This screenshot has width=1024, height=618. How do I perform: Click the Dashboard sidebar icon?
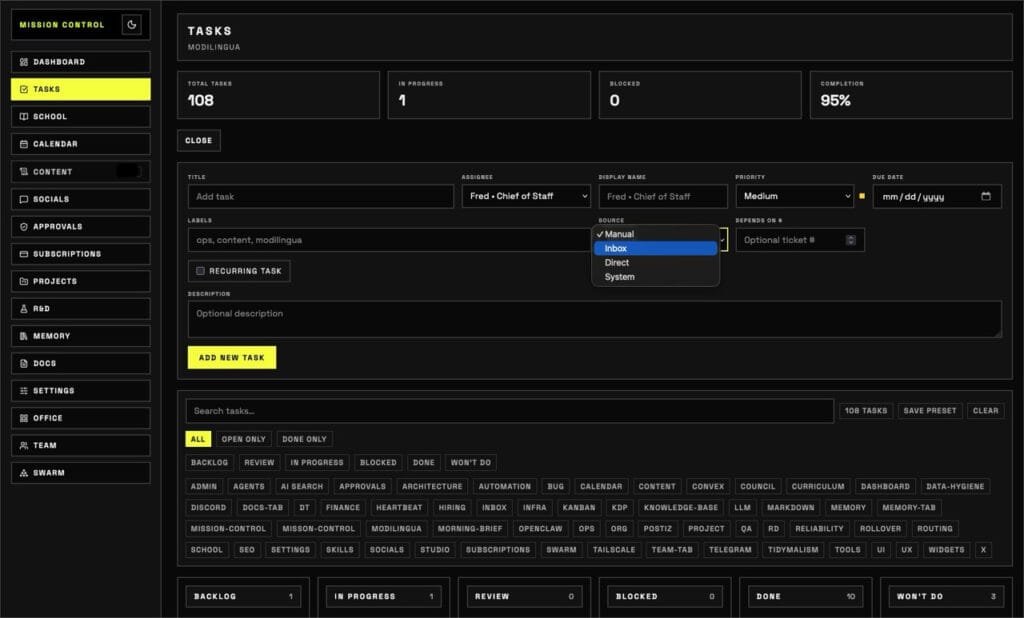point(24,62)
